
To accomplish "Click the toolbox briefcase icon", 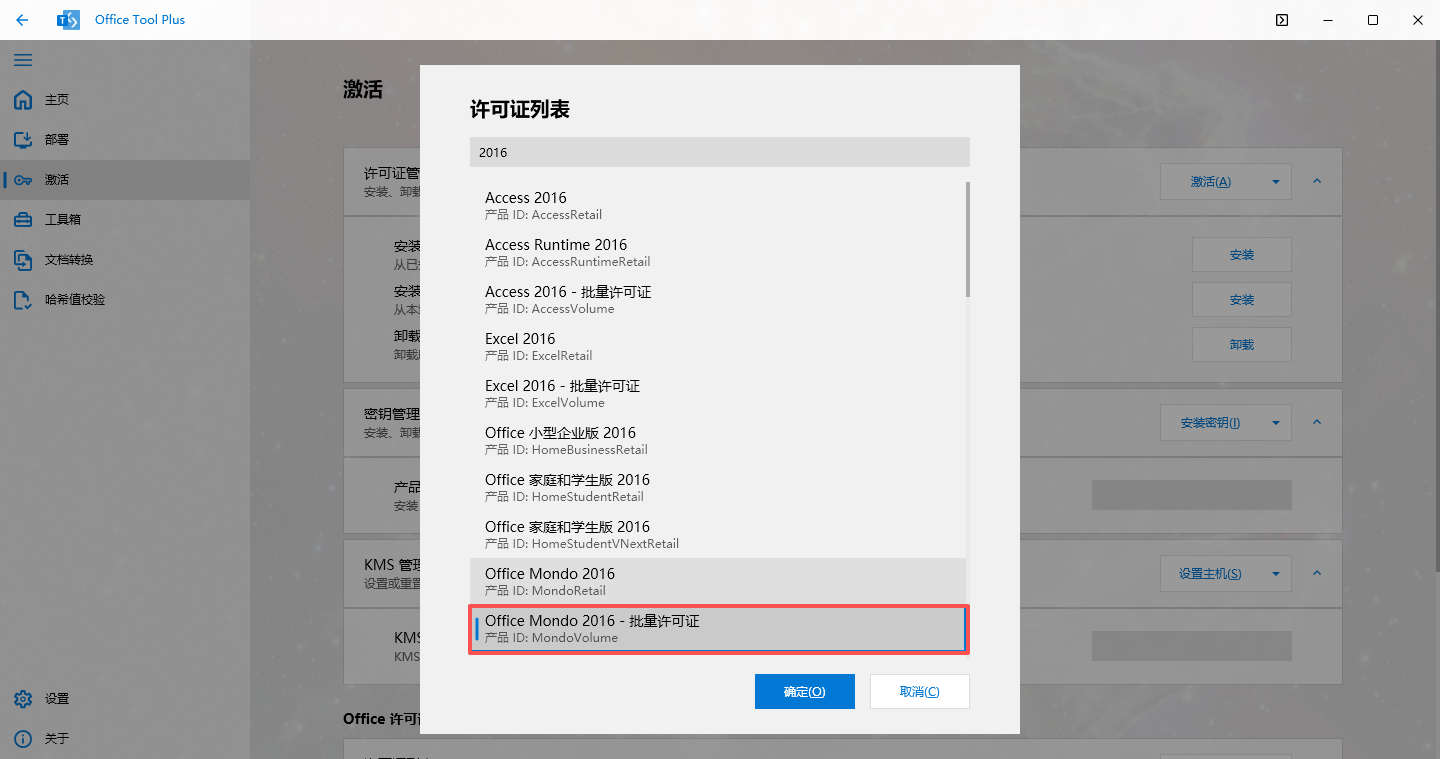I will 23,220.
